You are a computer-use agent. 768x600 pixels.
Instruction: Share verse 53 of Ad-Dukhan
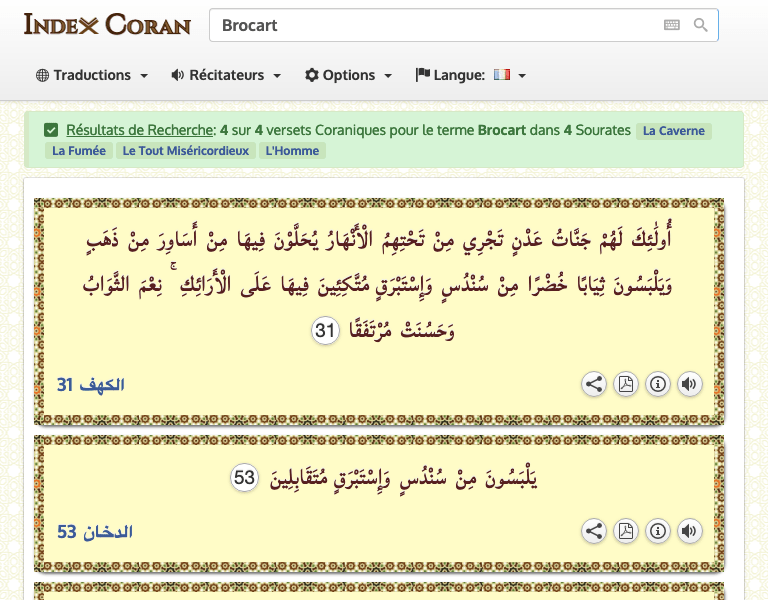coord(594,531)
